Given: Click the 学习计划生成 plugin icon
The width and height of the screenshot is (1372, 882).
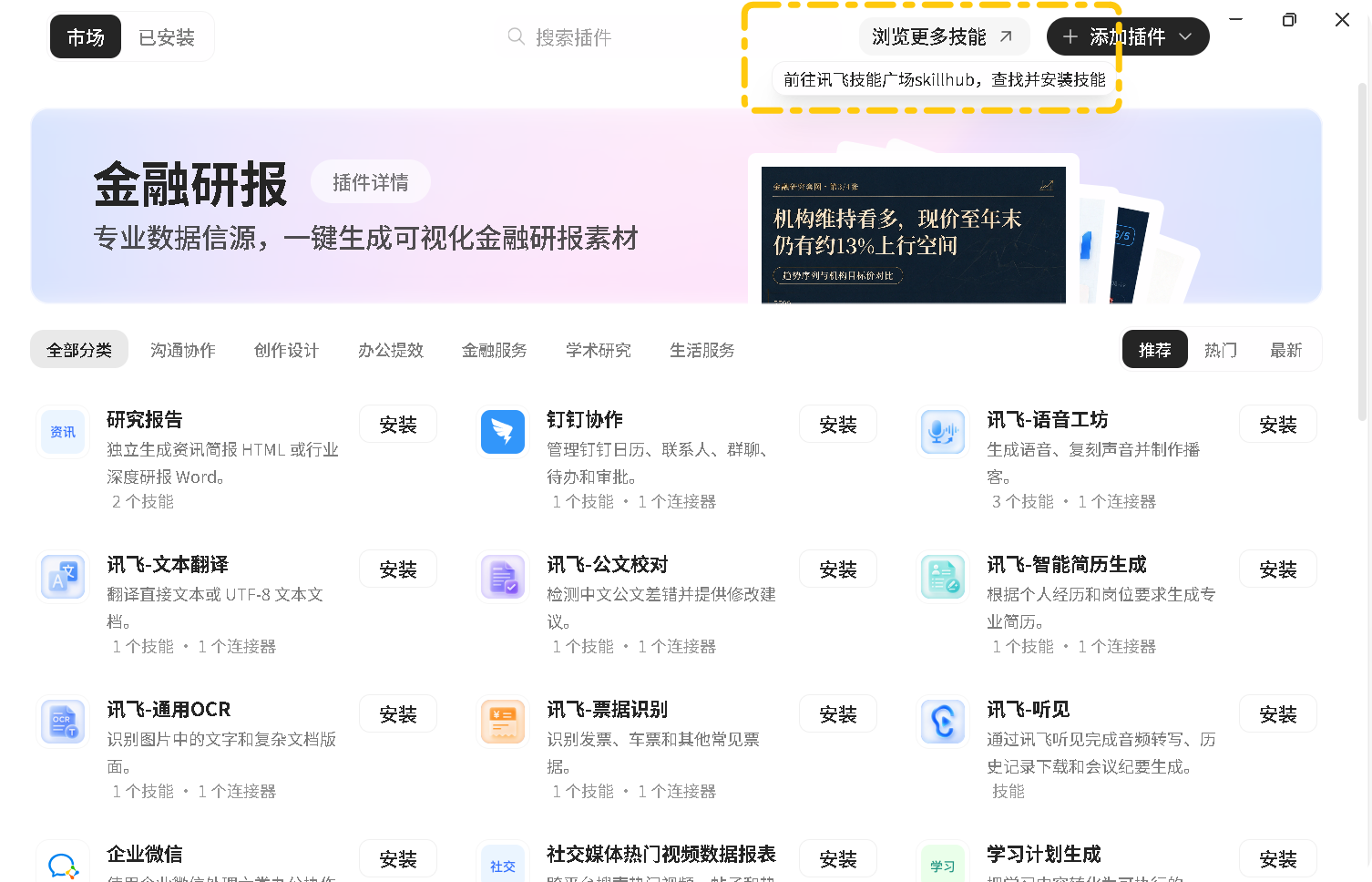Looking at the screenshot, I should (943, 863).
